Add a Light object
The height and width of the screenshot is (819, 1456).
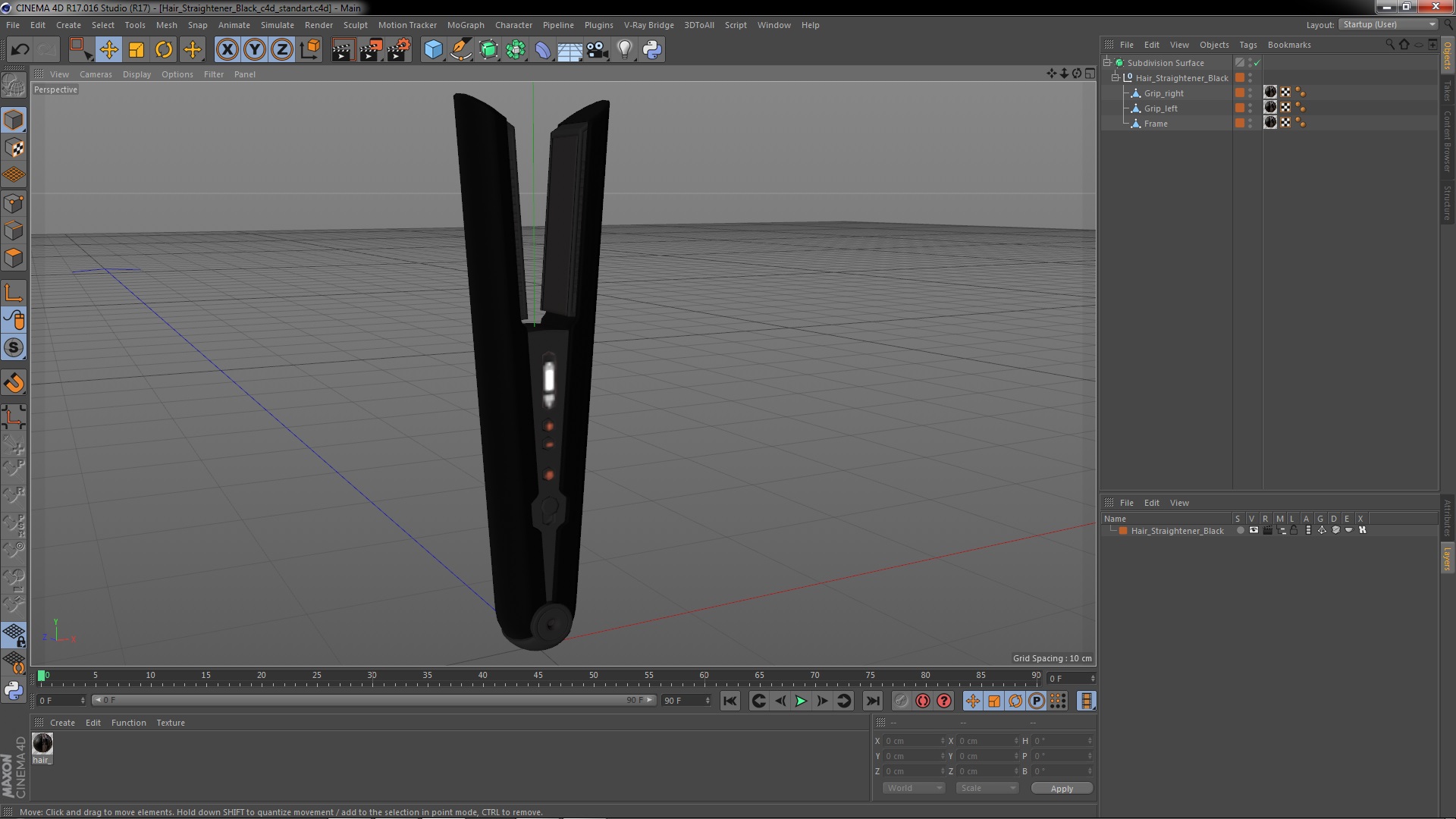[x=625, y=50]
